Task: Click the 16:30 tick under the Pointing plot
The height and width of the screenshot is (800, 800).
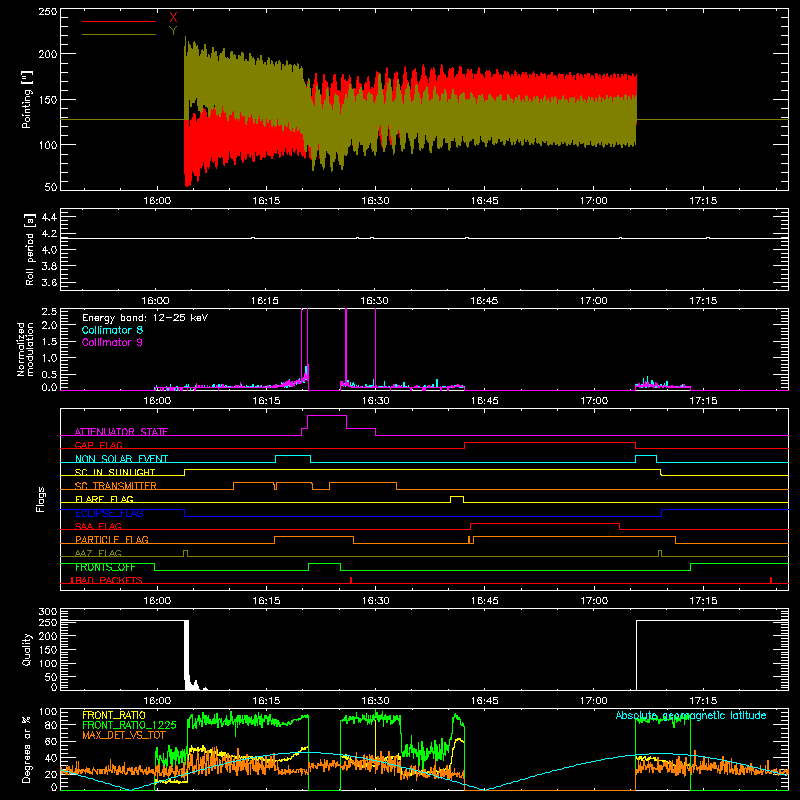Action: (376, 201)
